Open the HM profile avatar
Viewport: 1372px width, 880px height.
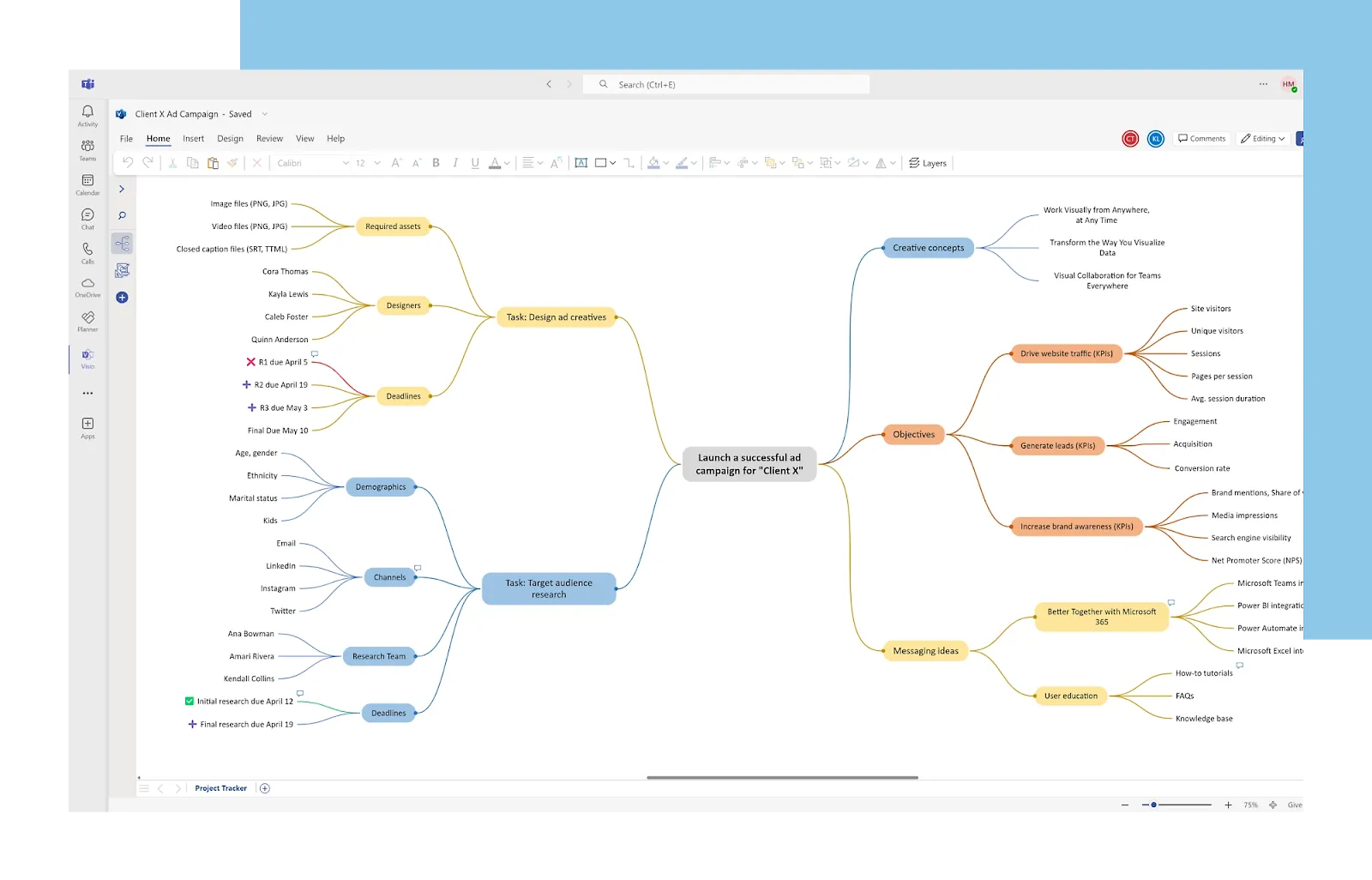click(x=1288, y=84)
